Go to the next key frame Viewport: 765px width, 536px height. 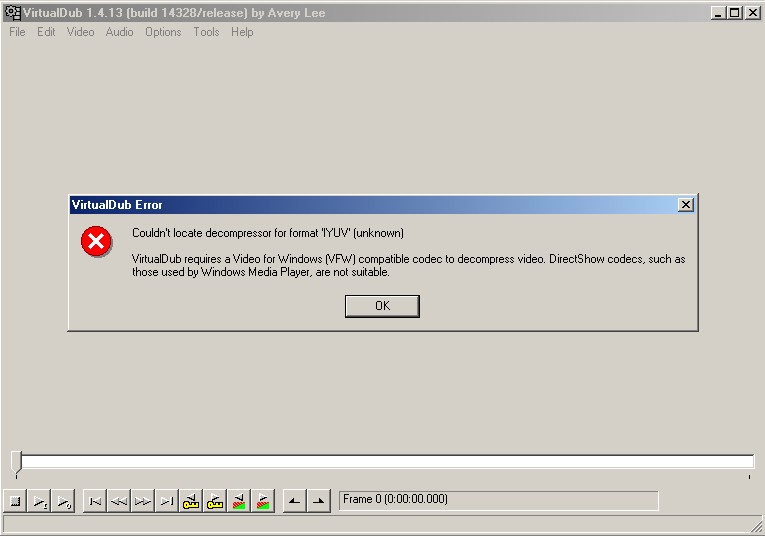tap(215, 501)
